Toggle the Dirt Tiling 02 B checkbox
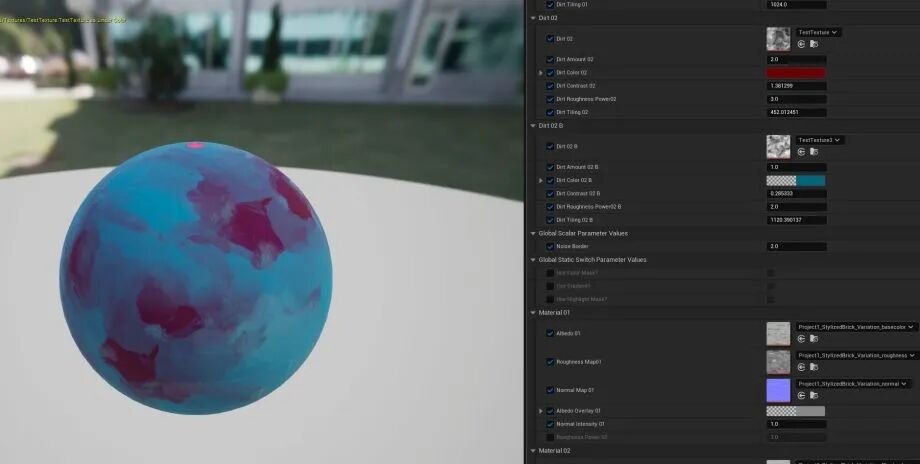 [x=550, y=220]
